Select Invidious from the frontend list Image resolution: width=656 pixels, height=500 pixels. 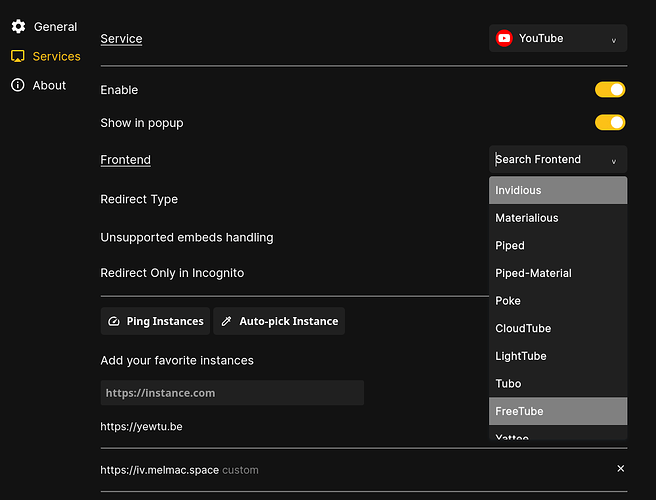pos(558,190)
